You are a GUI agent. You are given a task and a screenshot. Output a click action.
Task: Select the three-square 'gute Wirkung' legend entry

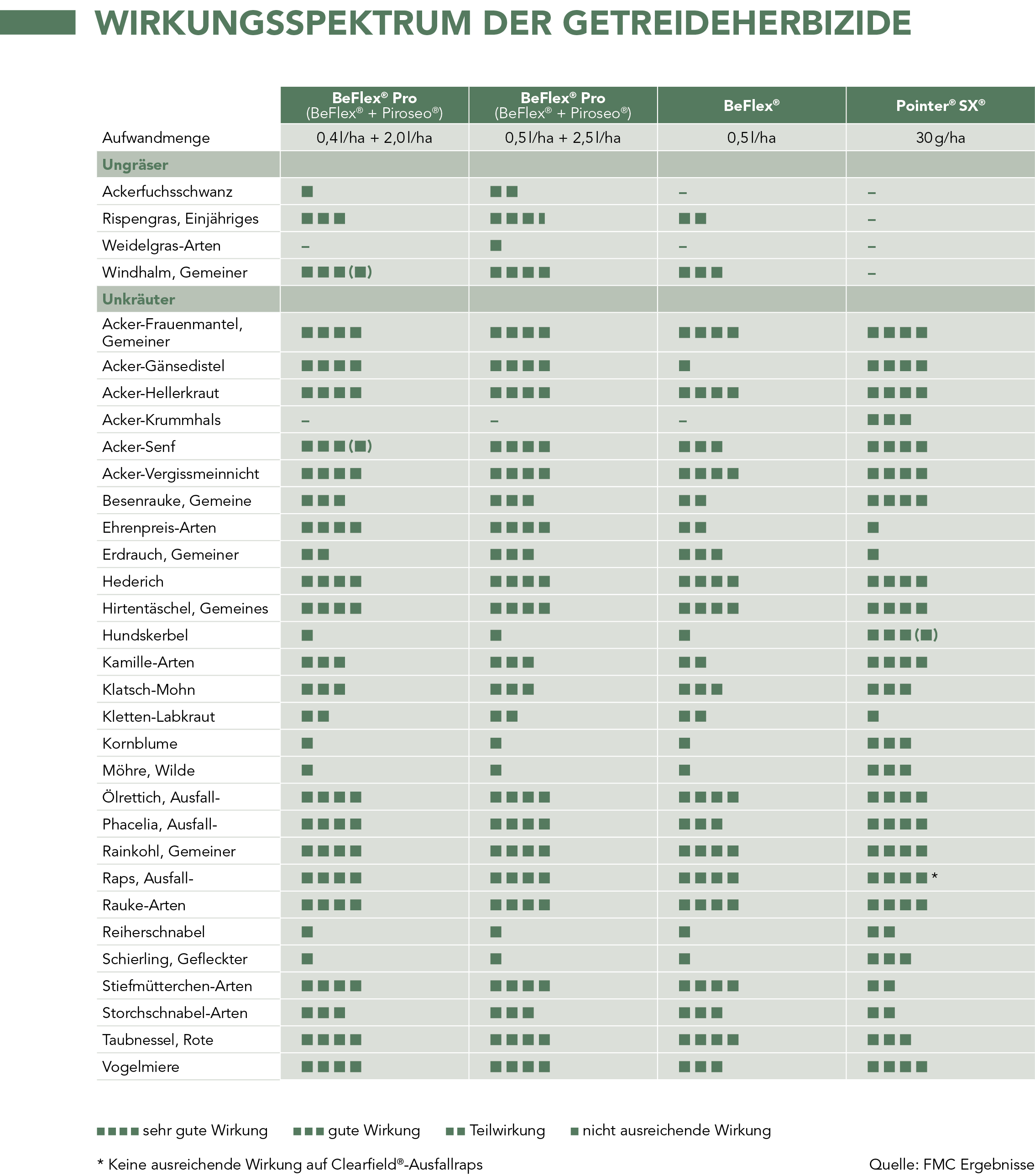tap(356, 1131)
